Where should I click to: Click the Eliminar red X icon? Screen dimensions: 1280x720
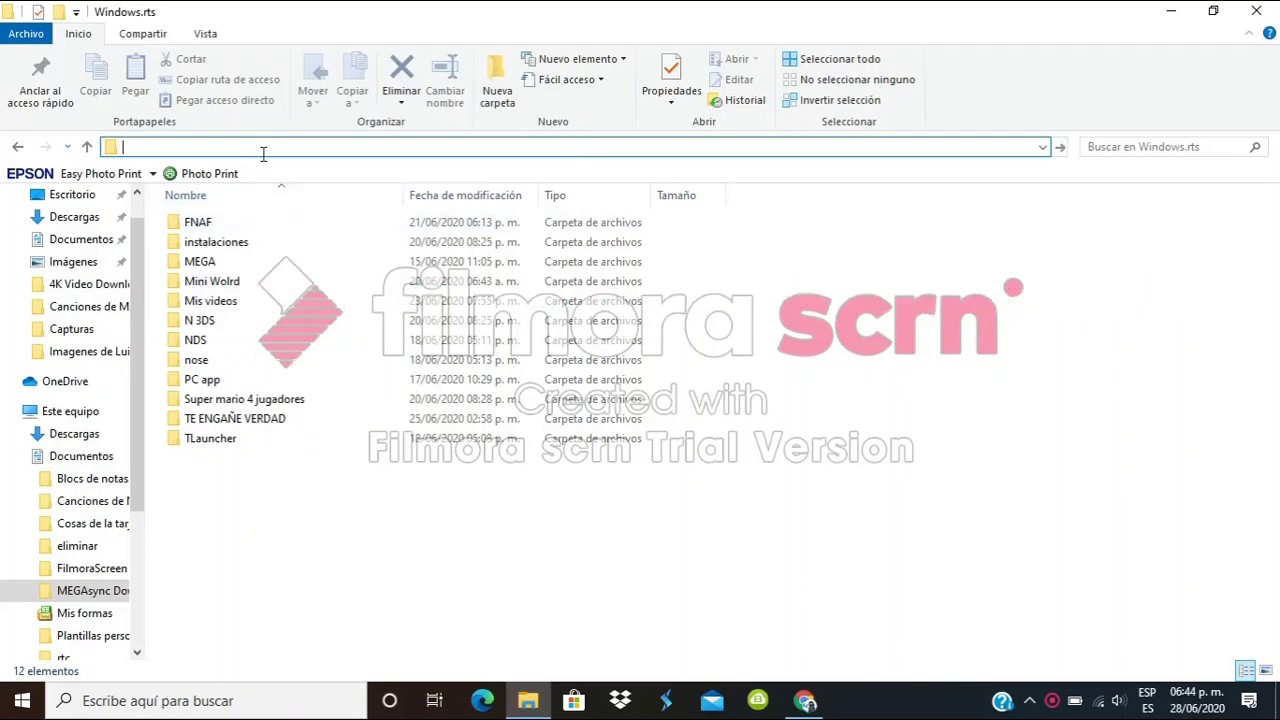pos(401,68)
